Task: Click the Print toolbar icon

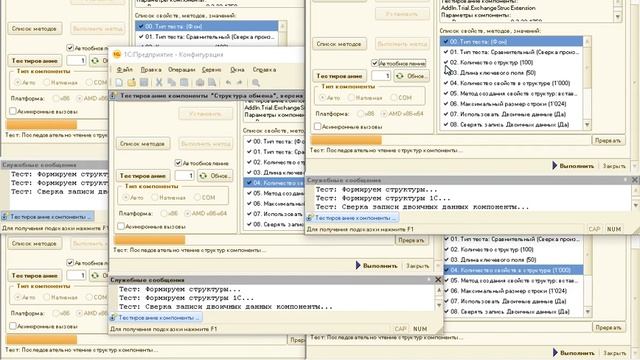Action: click(x=200, y=82)
